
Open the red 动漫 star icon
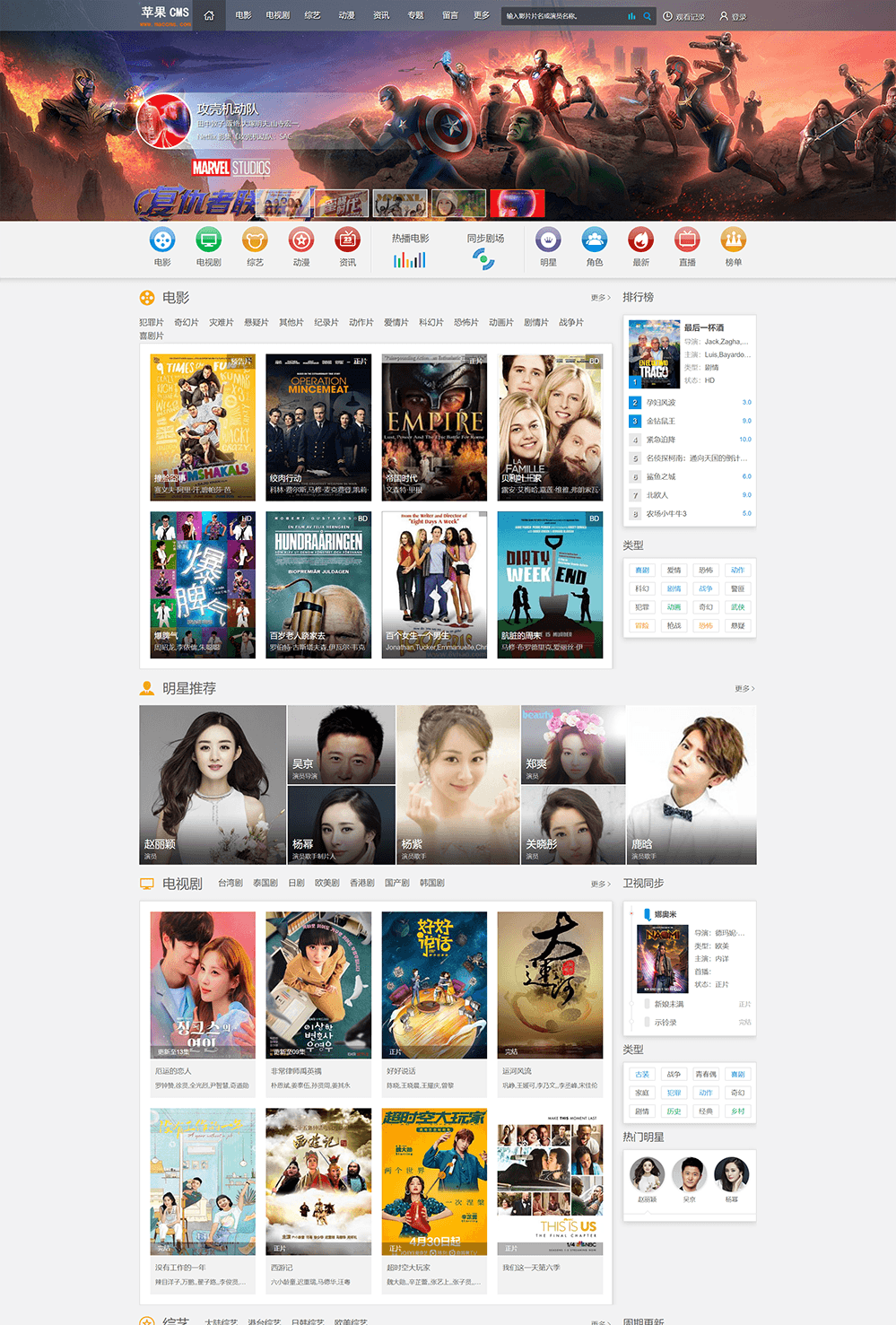tap(301, 240)
